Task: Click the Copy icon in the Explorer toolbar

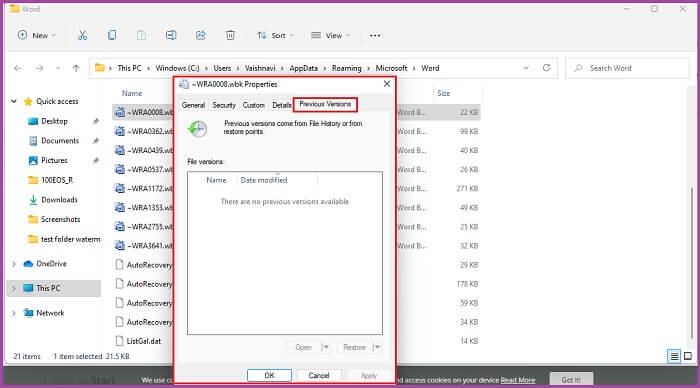Action: pyautogui.click(x=112, y=35)
